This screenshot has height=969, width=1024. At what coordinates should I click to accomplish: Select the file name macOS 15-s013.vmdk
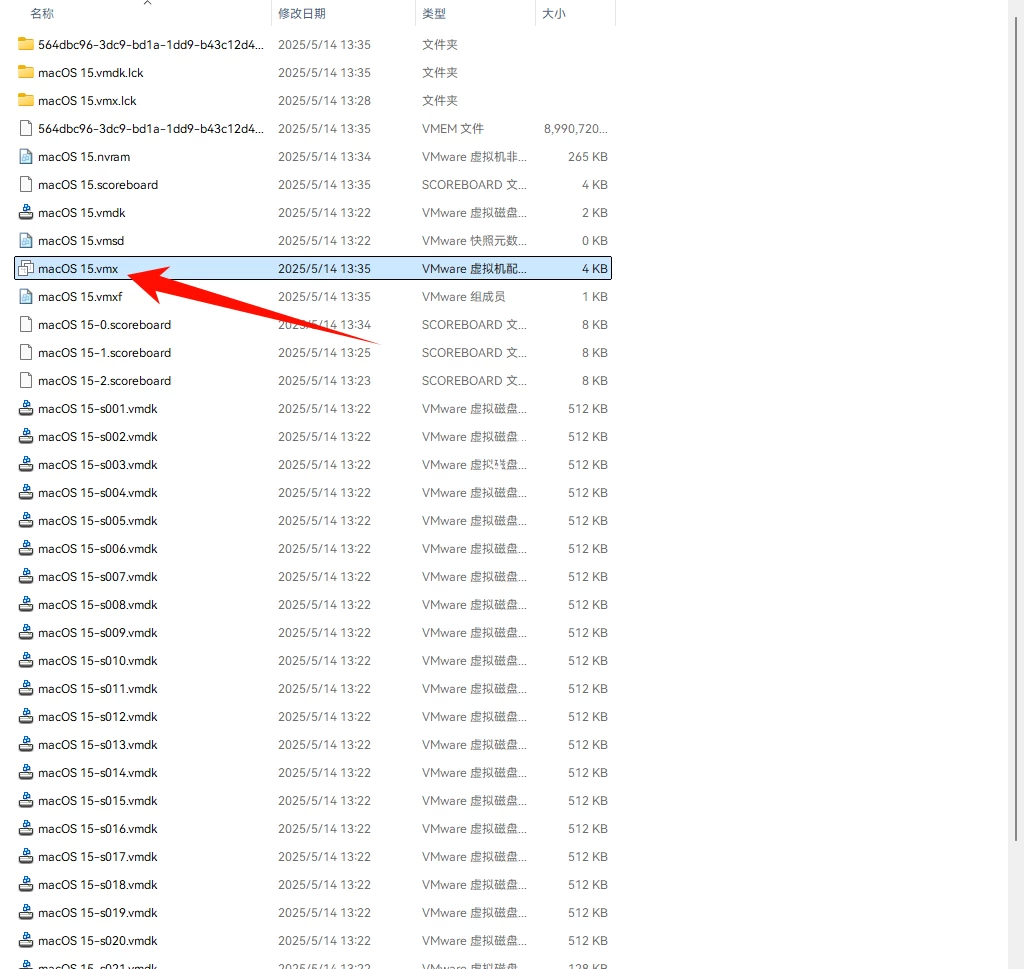(x=97, y=745)
